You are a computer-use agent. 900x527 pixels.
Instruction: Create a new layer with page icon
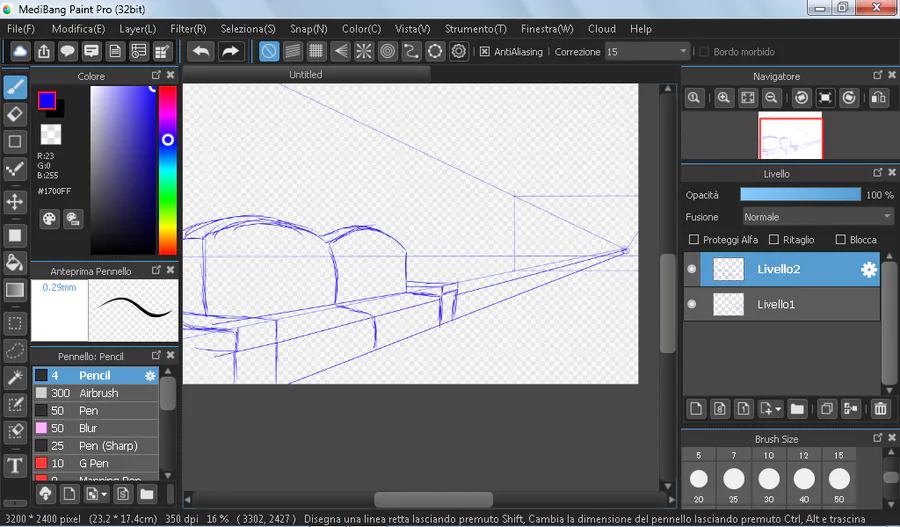[x=696, y=409]
